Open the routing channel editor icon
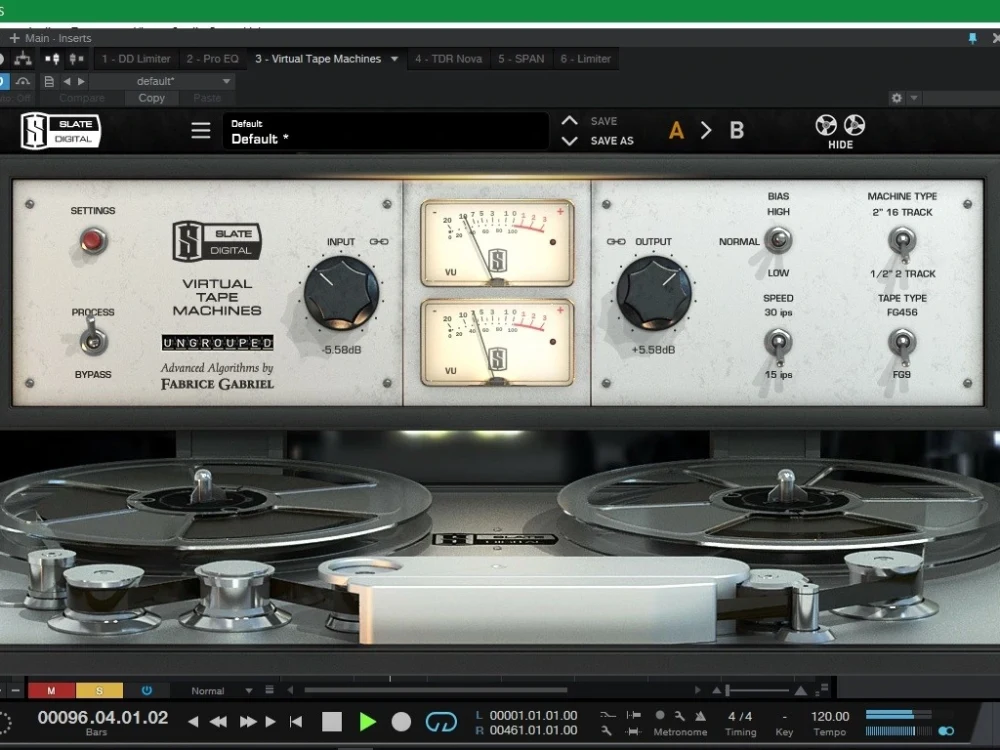 pos(23,59)
